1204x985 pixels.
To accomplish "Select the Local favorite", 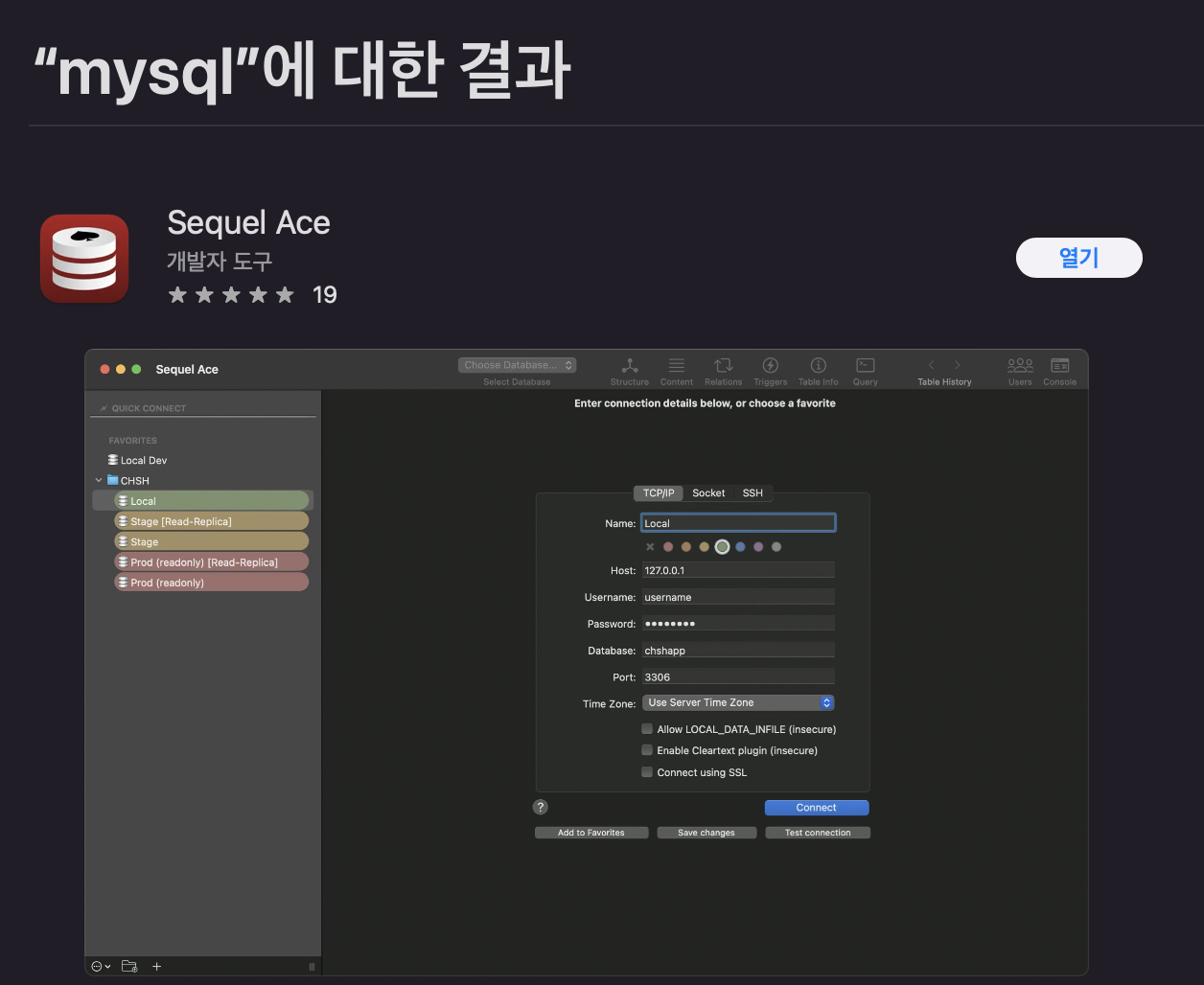I will click(x=212, y=501).
